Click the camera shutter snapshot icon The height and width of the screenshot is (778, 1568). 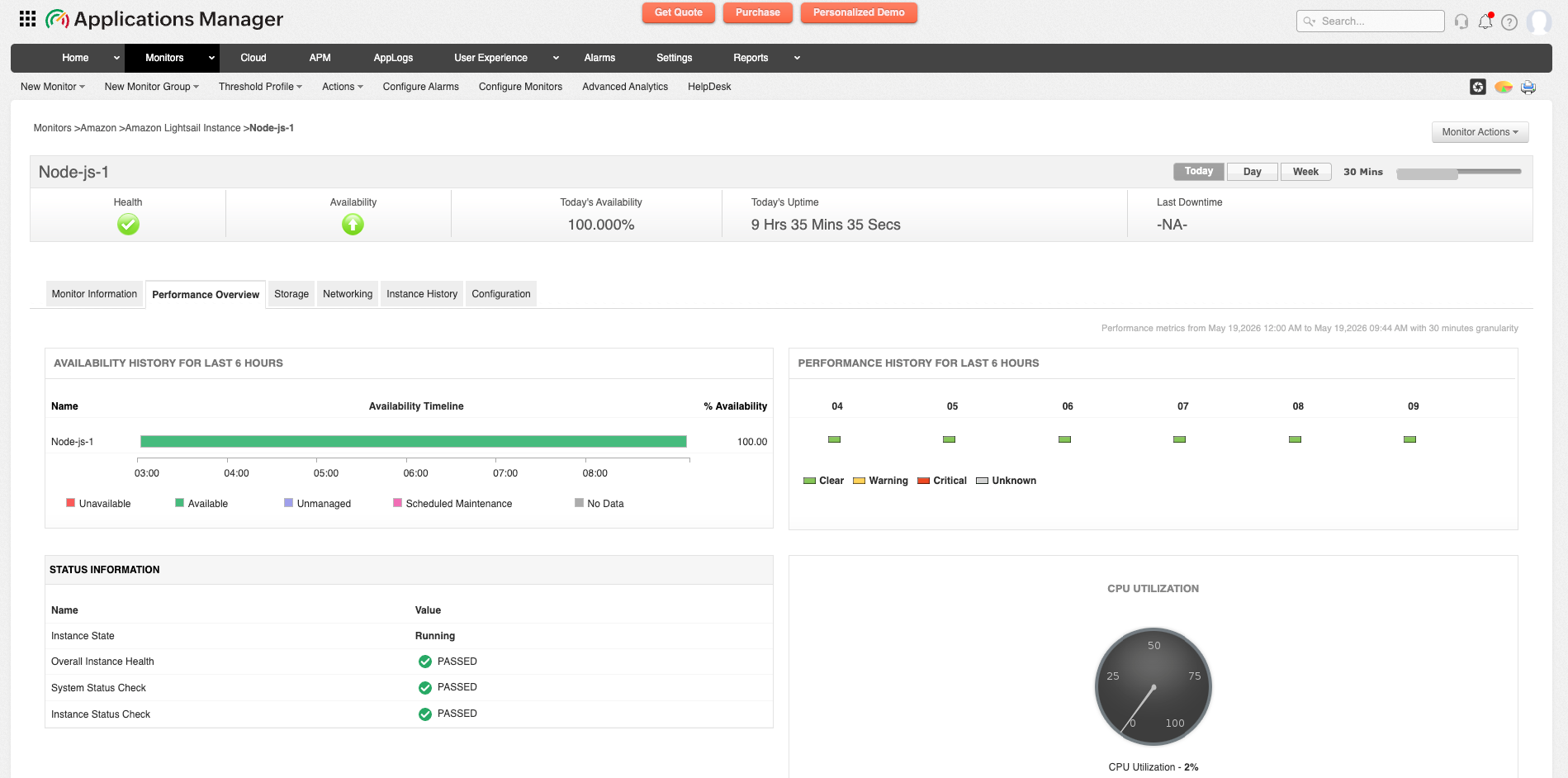[x=1478, y=87]
